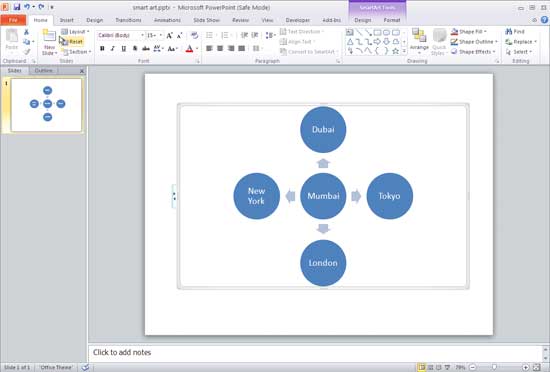Decrease font size with the shrink font icon
This screenshot has height=372, width=550.
179,35
